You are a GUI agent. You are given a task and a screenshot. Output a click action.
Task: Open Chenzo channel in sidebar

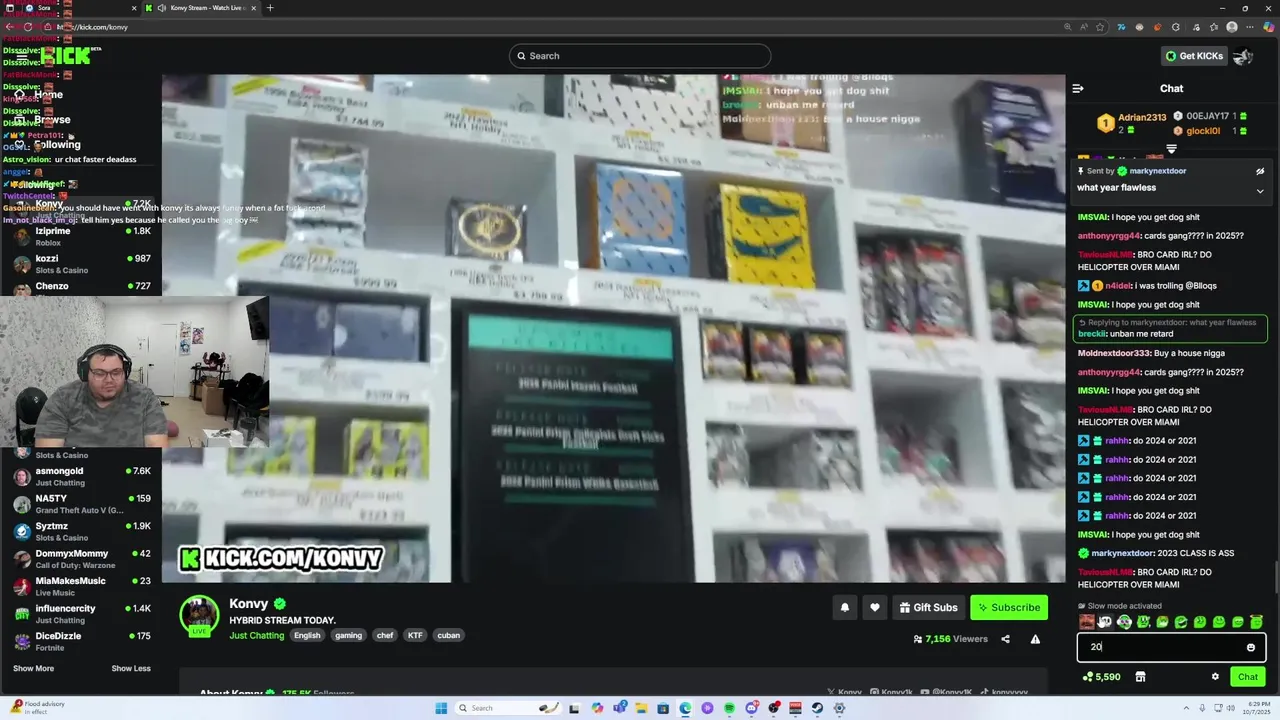(80, 287)
